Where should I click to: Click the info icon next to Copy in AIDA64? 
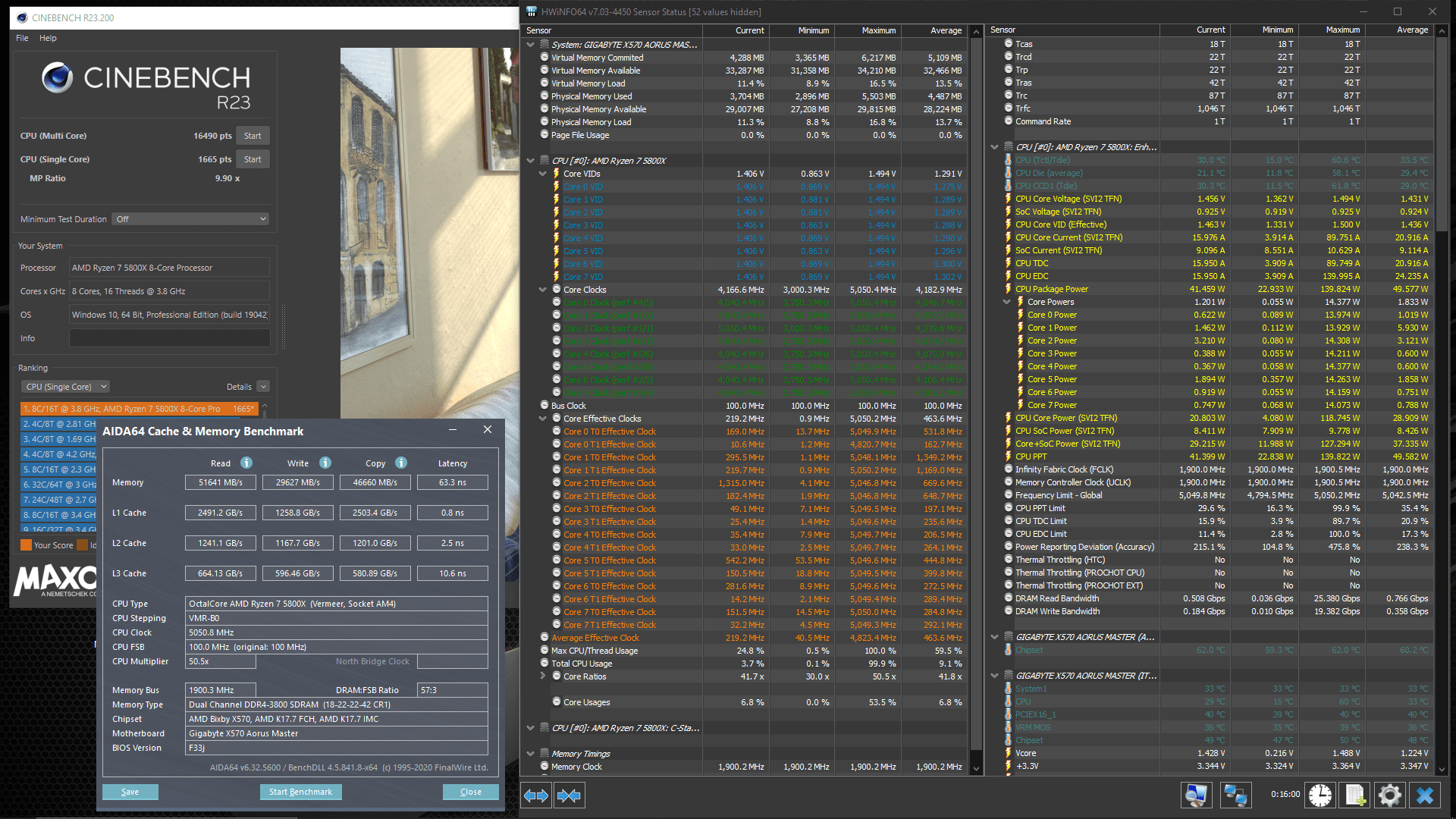pyautogui.click(x=401, y=463)
